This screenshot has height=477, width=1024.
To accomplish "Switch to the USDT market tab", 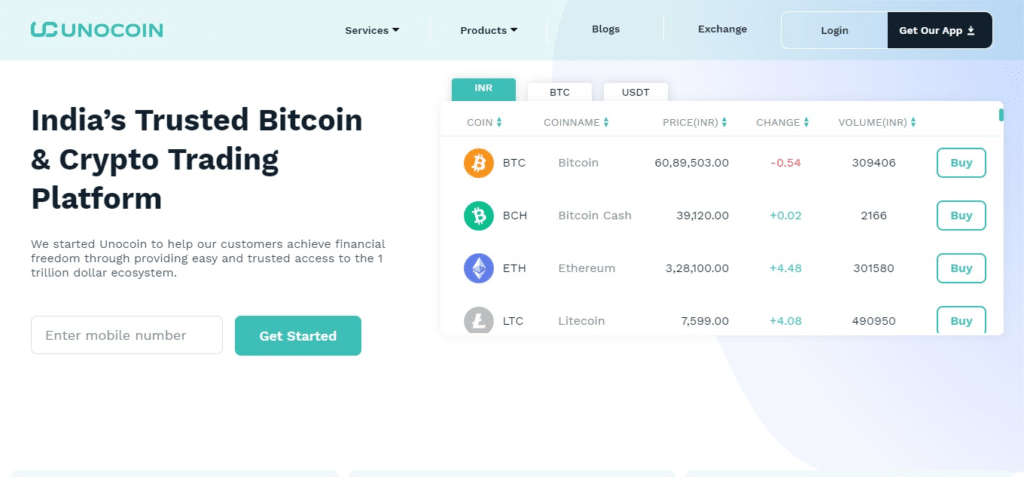I will [x=636, y=92].
